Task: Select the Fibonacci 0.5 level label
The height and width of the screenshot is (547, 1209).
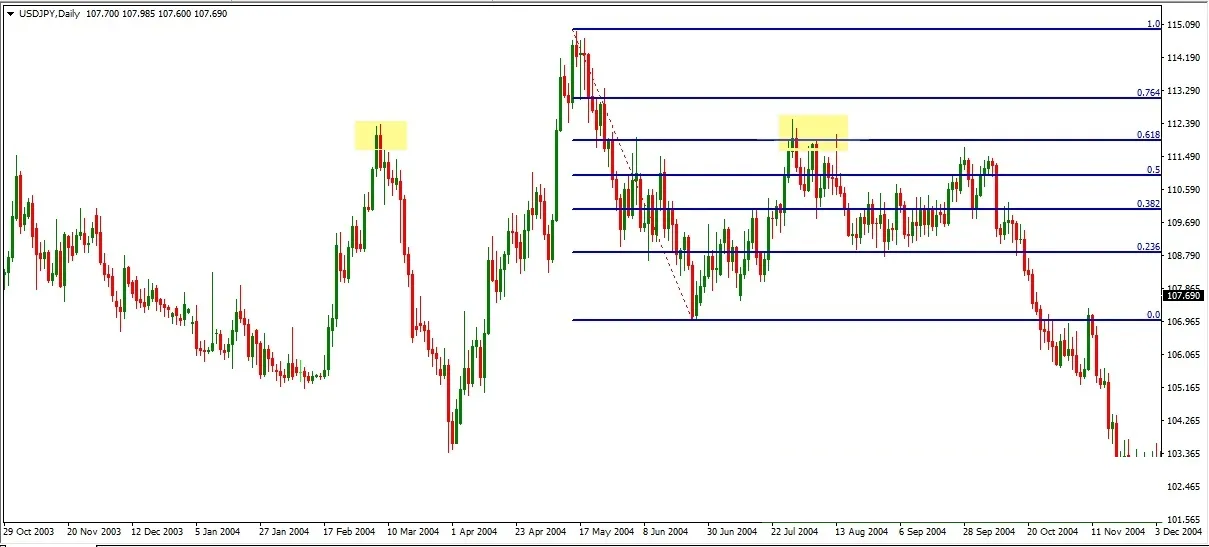Action: pyautogui.click(x=1152, y=170)
